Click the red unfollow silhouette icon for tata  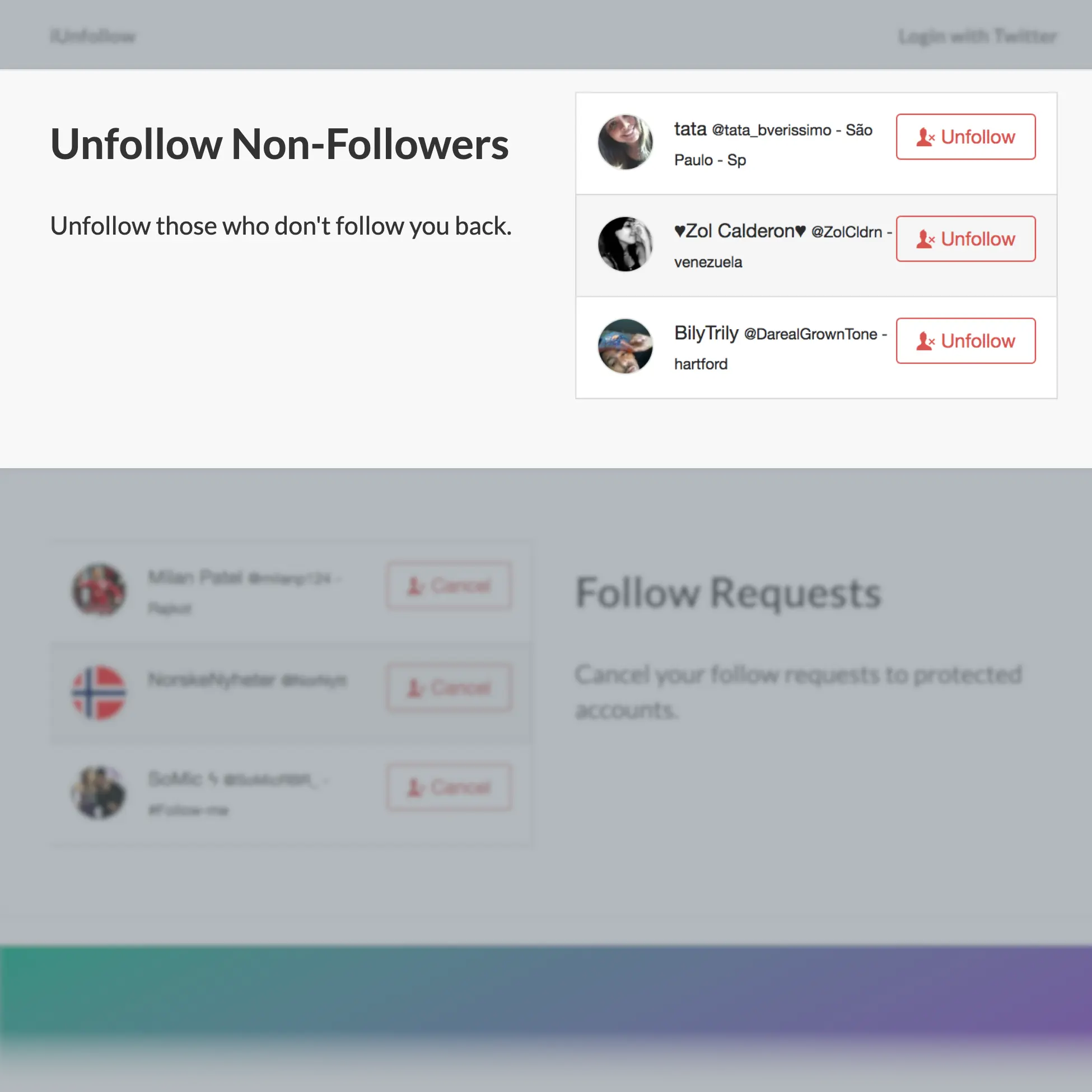[926, 137]
